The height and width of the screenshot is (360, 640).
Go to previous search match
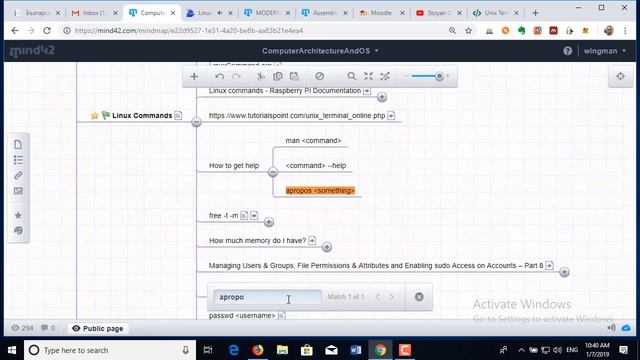tap(378, 297)
